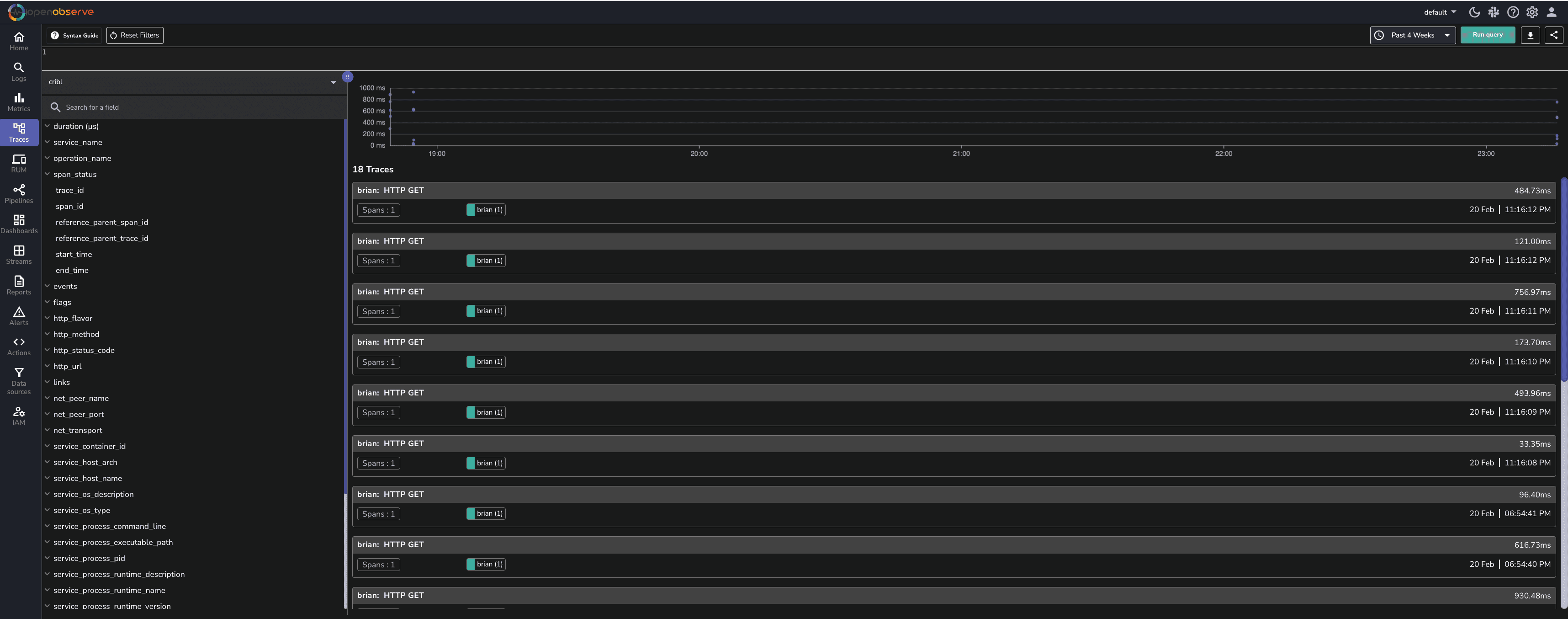1568x619 pixels.
Task: Open the Dashboards view
Action: click(19, 224)
